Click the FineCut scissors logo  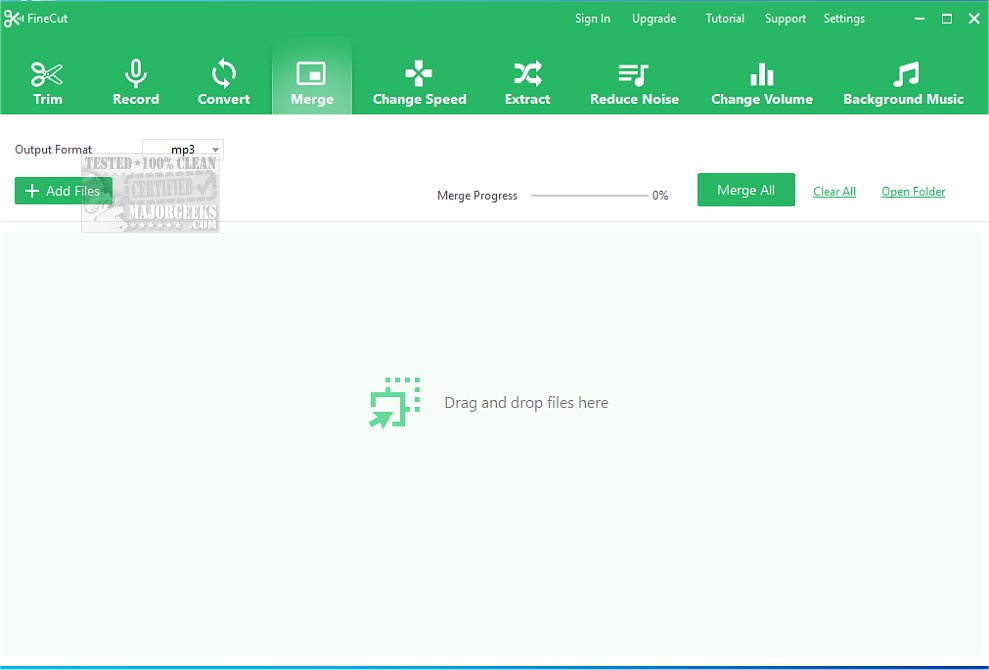(x=13, y=19)
